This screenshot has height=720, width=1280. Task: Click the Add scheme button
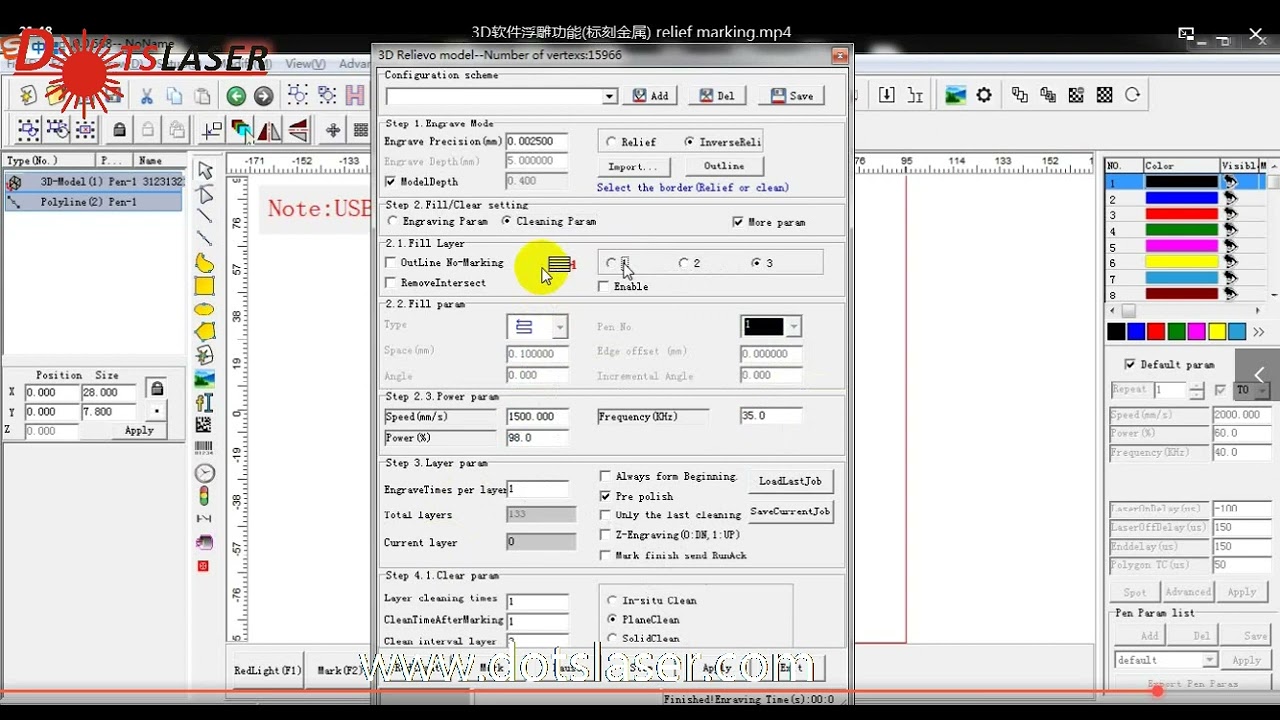[650, 96]
